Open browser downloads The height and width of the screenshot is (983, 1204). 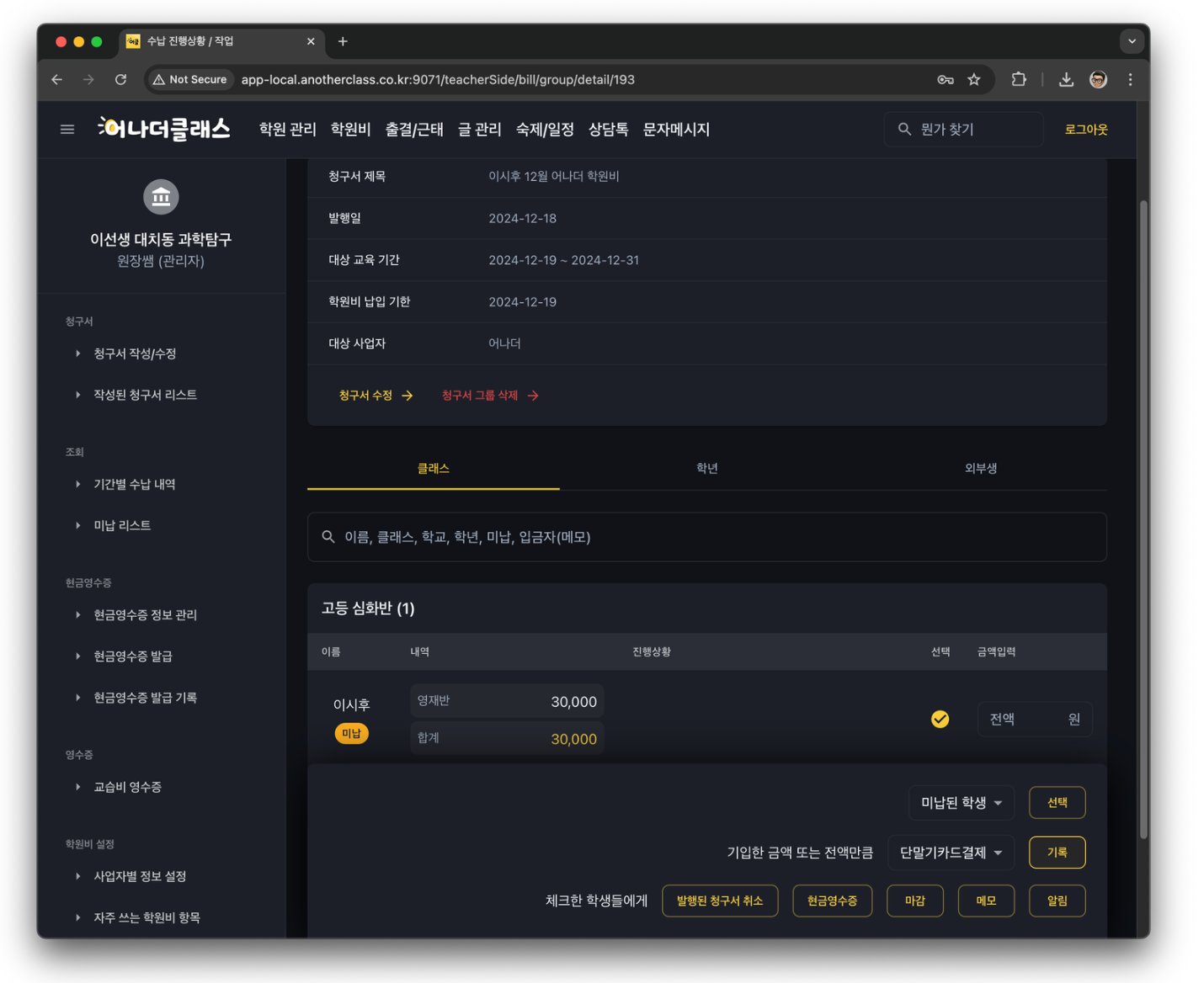[x=1066, y=79]
